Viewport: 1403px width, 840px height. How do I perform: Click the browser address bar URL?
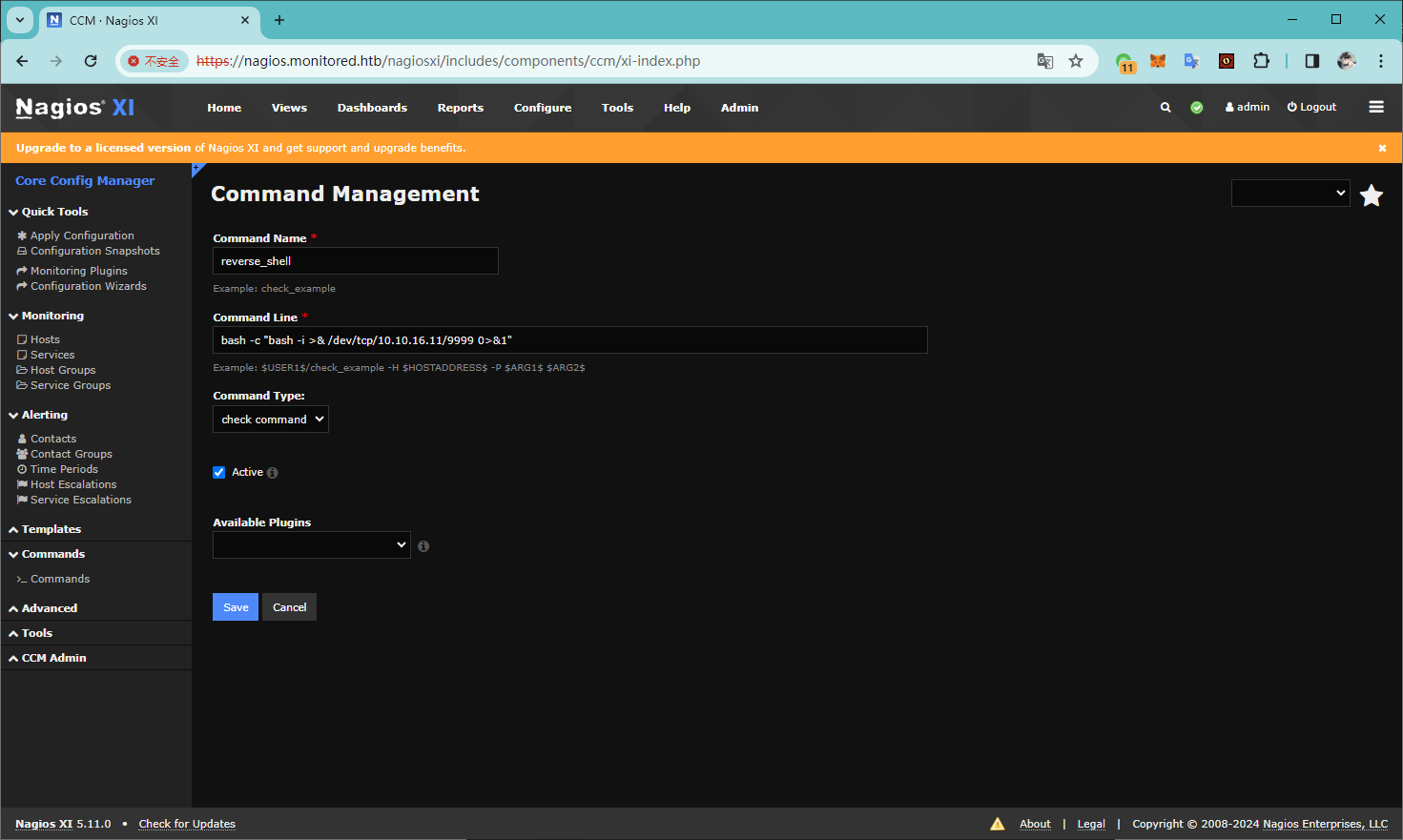point(448,61)
